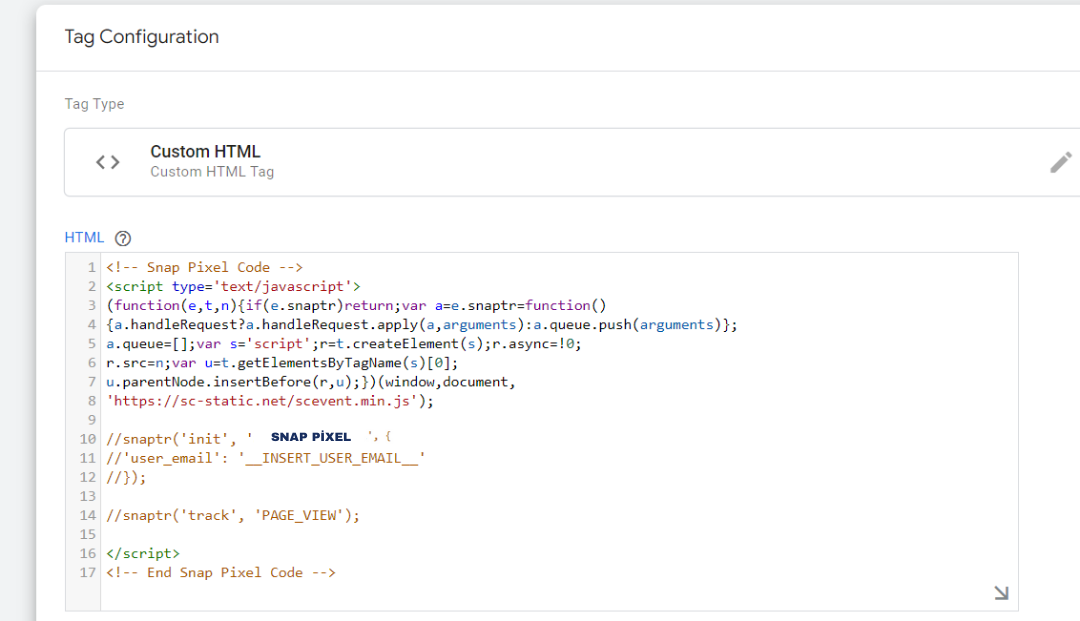
Task: Click the Tag Type label
Action: [x=94, y=104]
